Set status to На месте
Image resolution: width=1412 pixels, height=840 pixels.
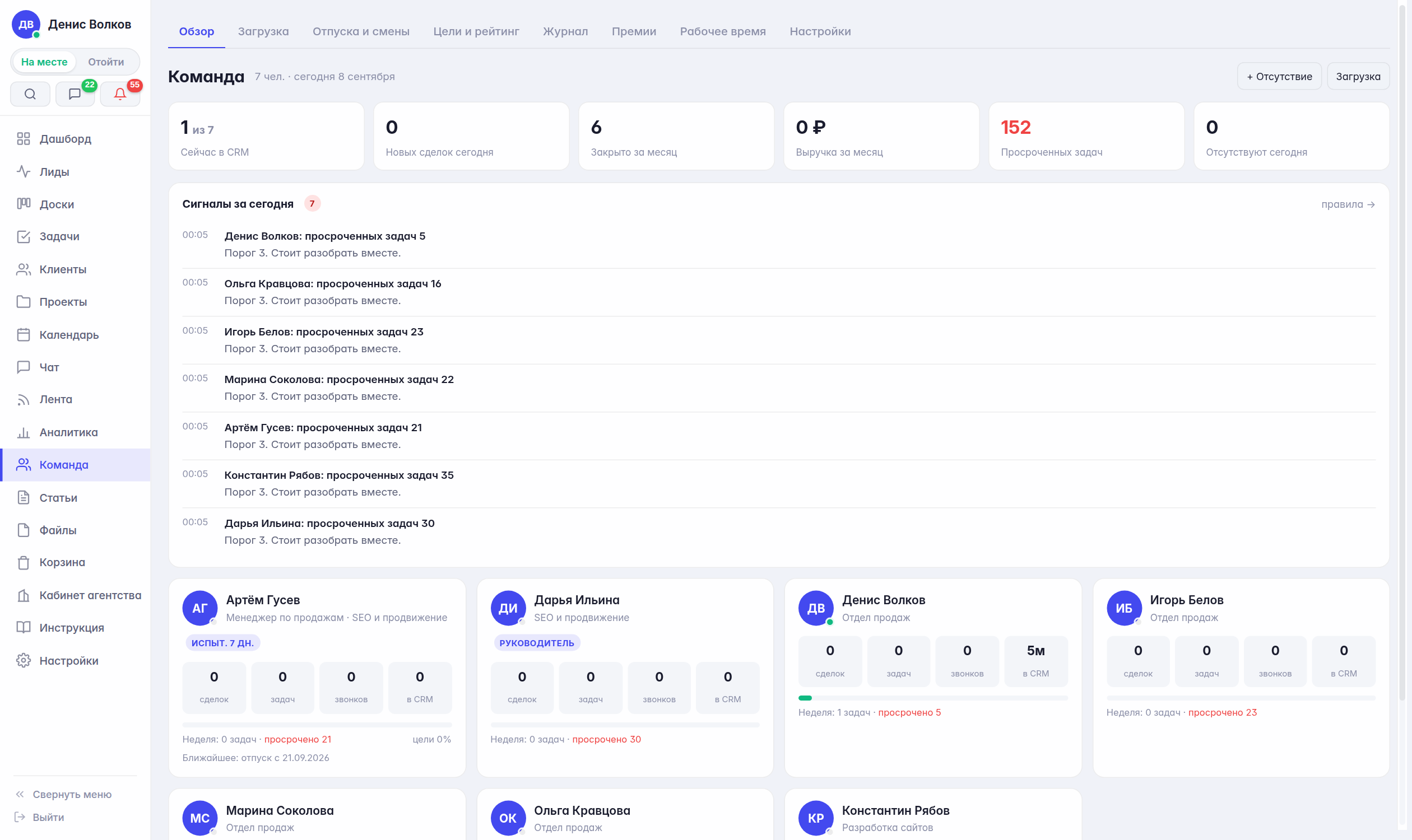click(44, 62)
